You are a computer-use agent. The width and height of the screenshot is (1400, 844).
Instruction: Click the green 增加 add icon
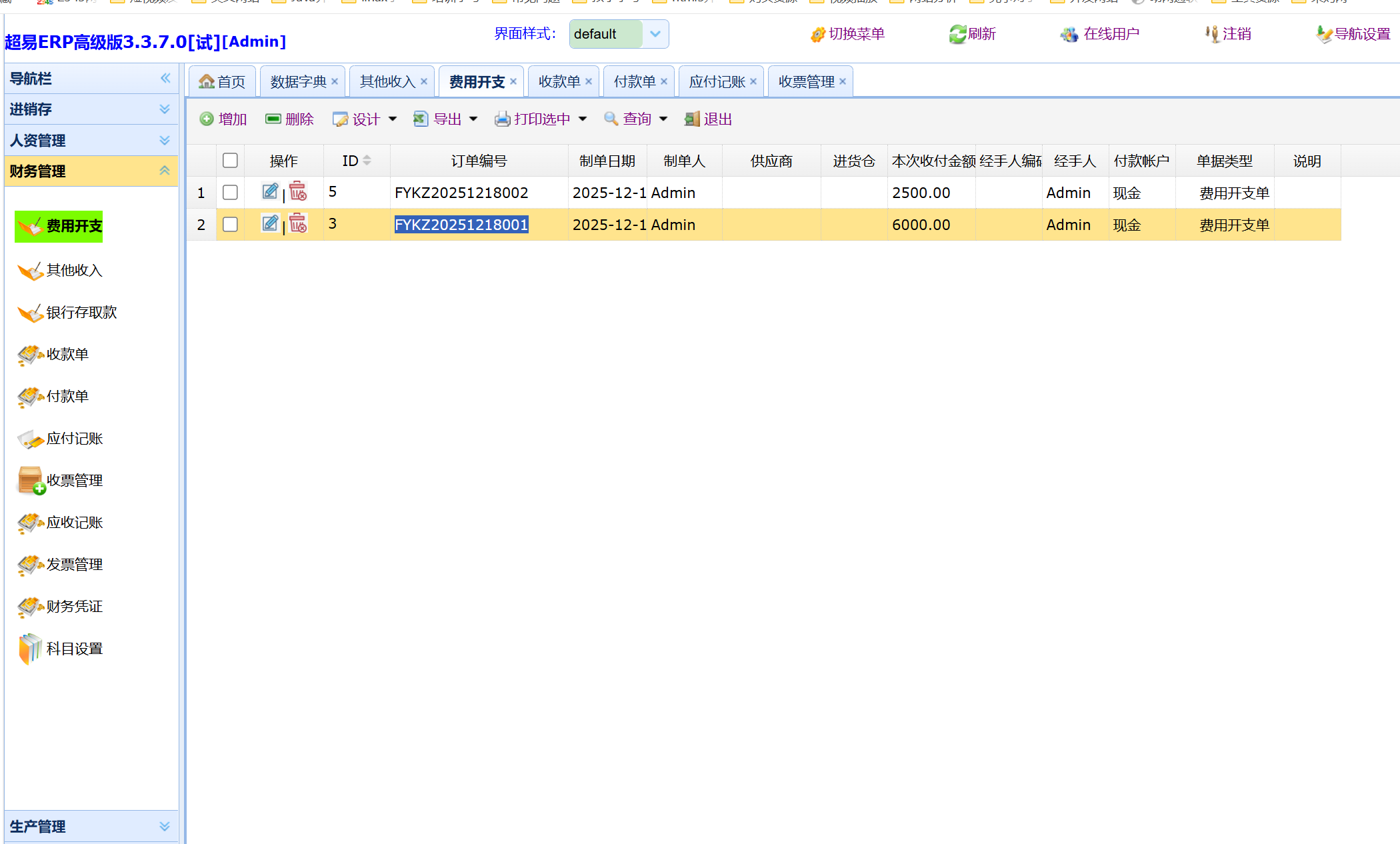click(x=207, y=119)
